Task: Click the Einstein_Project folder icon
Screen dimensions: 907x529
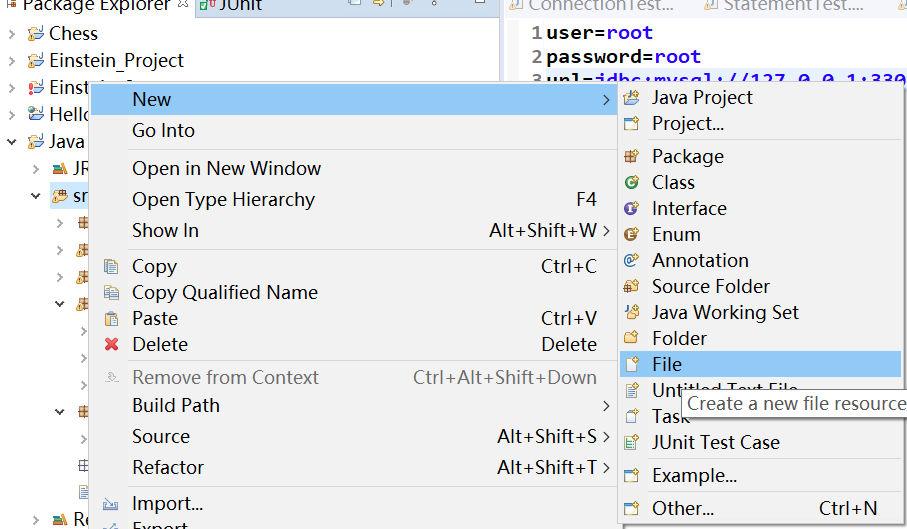Action: point(35,60)
